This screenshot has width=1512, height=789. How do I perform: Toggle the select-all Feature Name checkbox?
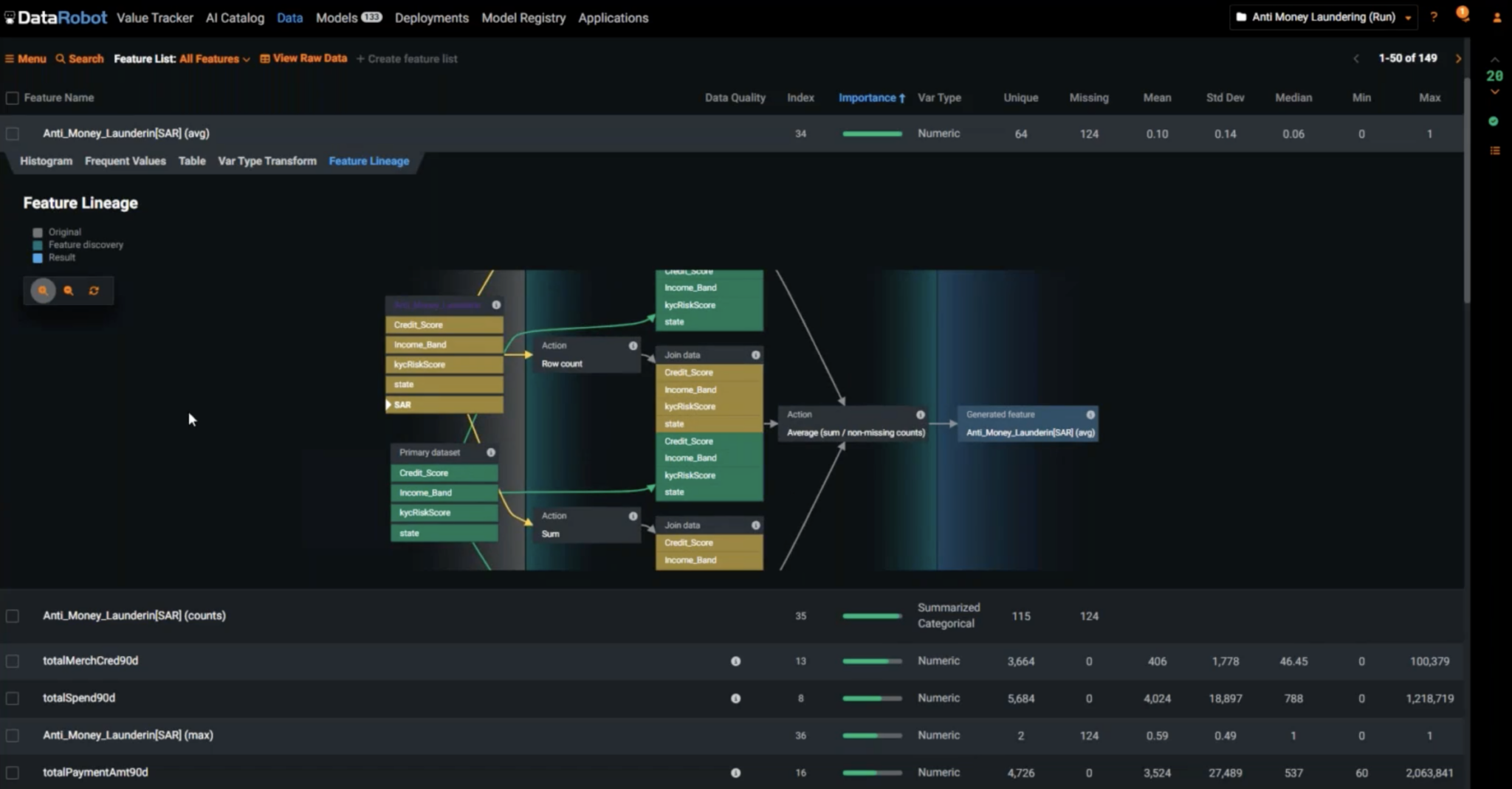(x=12, y=97)
